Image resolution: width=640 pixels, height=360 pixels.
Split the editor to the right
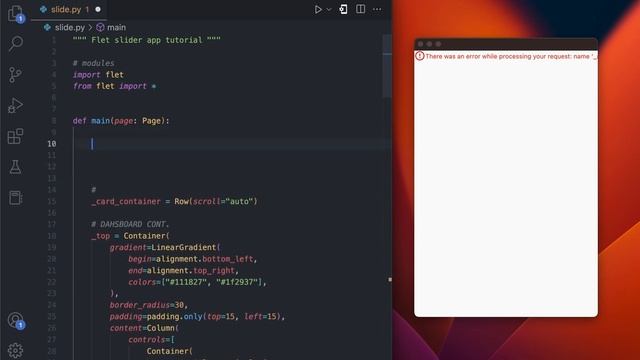(x=360, y=9)
